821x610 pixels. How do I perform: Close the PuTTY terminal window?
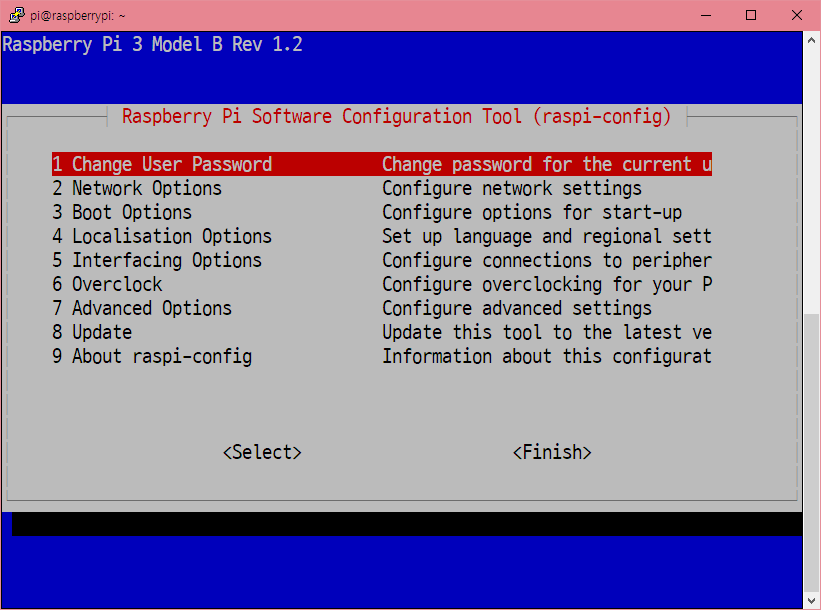pos(796,15)
